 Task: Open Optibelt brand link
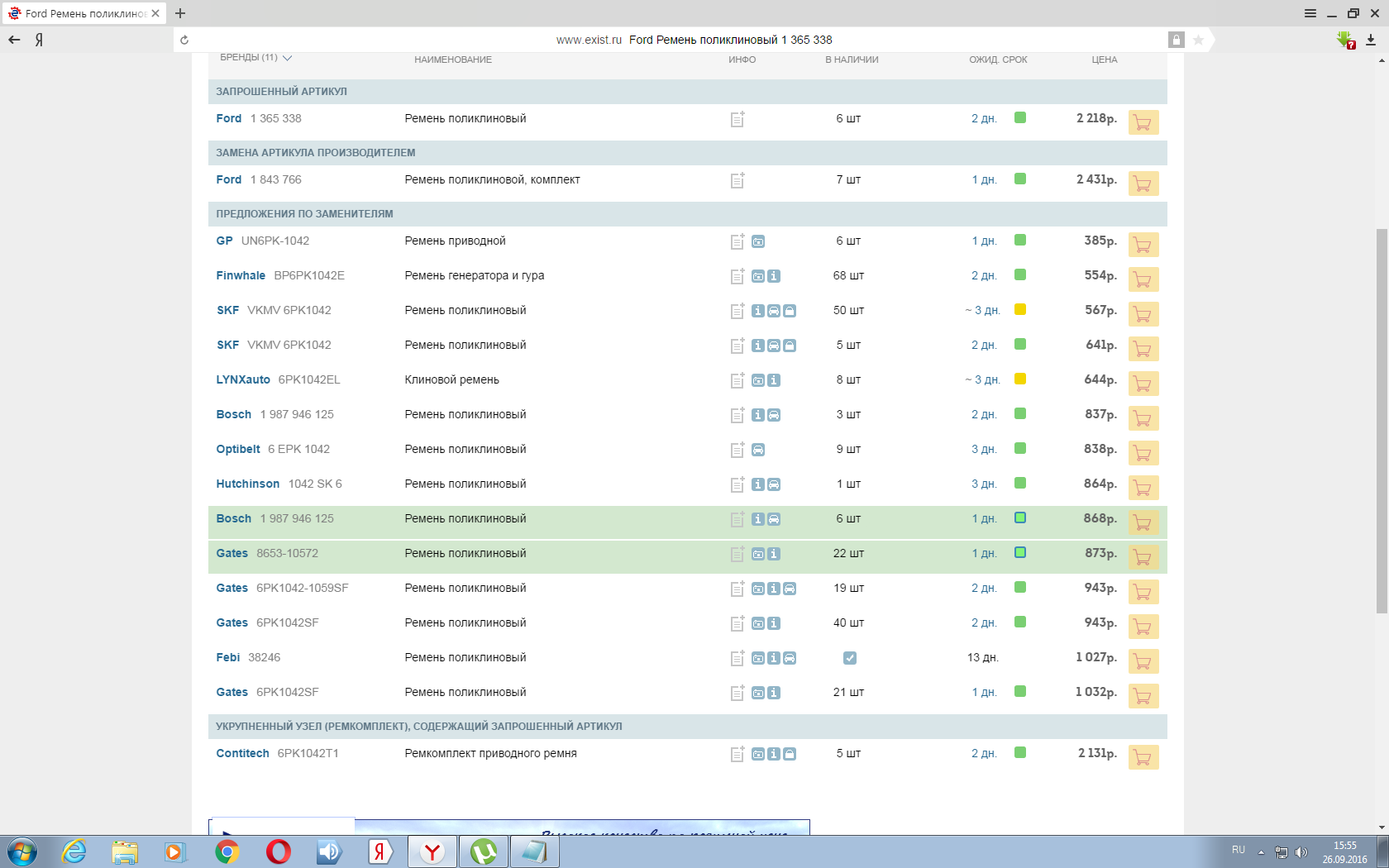pyautogui.click(x=238, y=449)
